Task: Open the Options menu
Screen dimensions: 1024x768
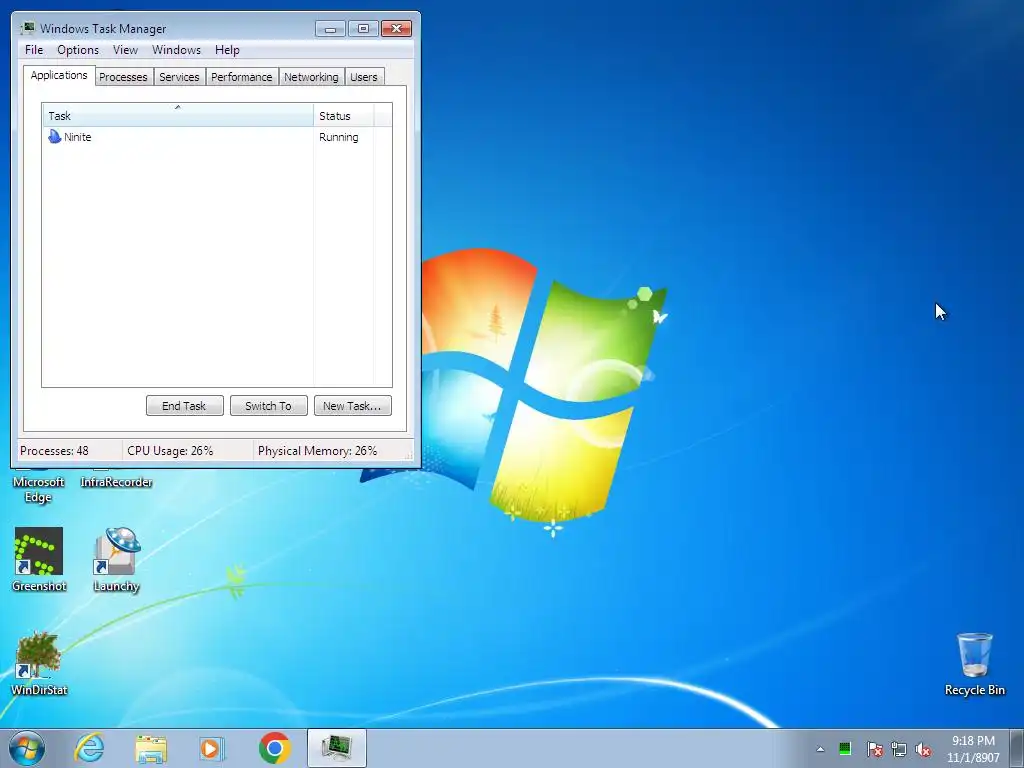Action: [x=78, y=50]
